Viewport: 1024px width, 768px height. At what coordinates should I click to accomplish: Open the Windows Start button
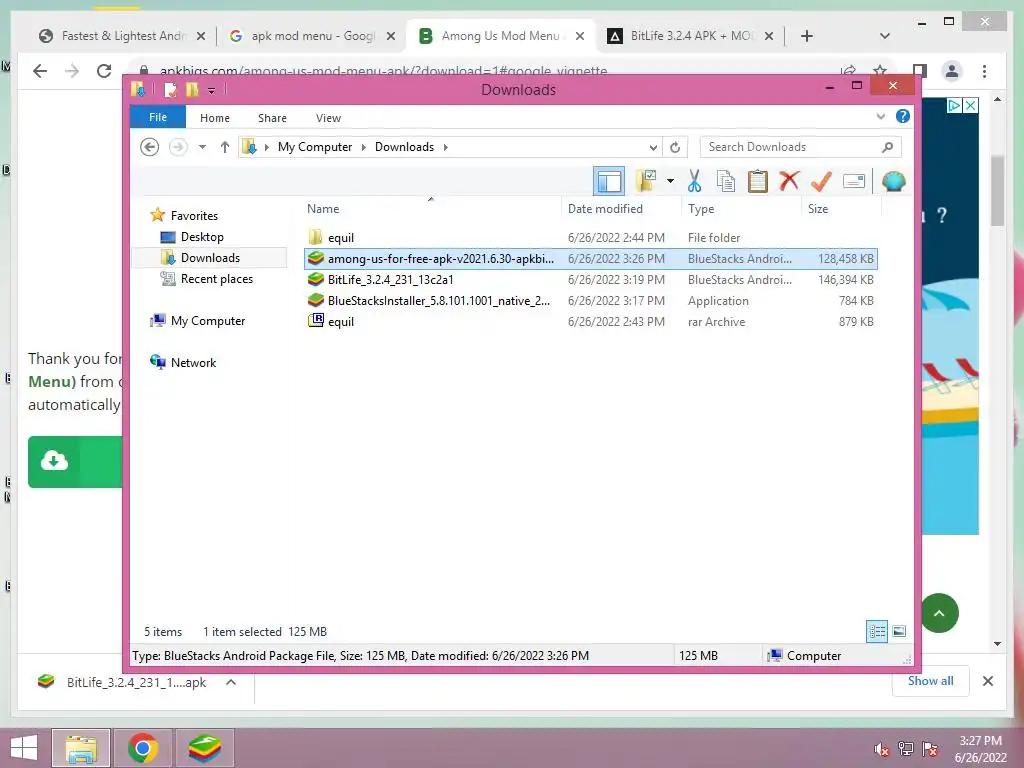[24, 748]
